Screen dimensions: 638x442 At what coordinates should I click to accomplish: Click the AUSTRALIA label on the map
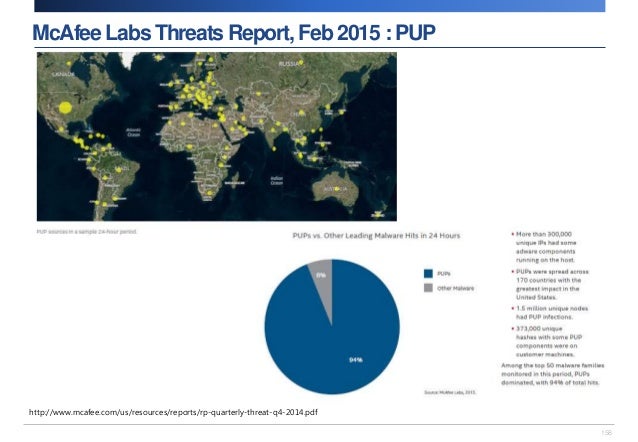pyautogui.click(x=335, y=189)
